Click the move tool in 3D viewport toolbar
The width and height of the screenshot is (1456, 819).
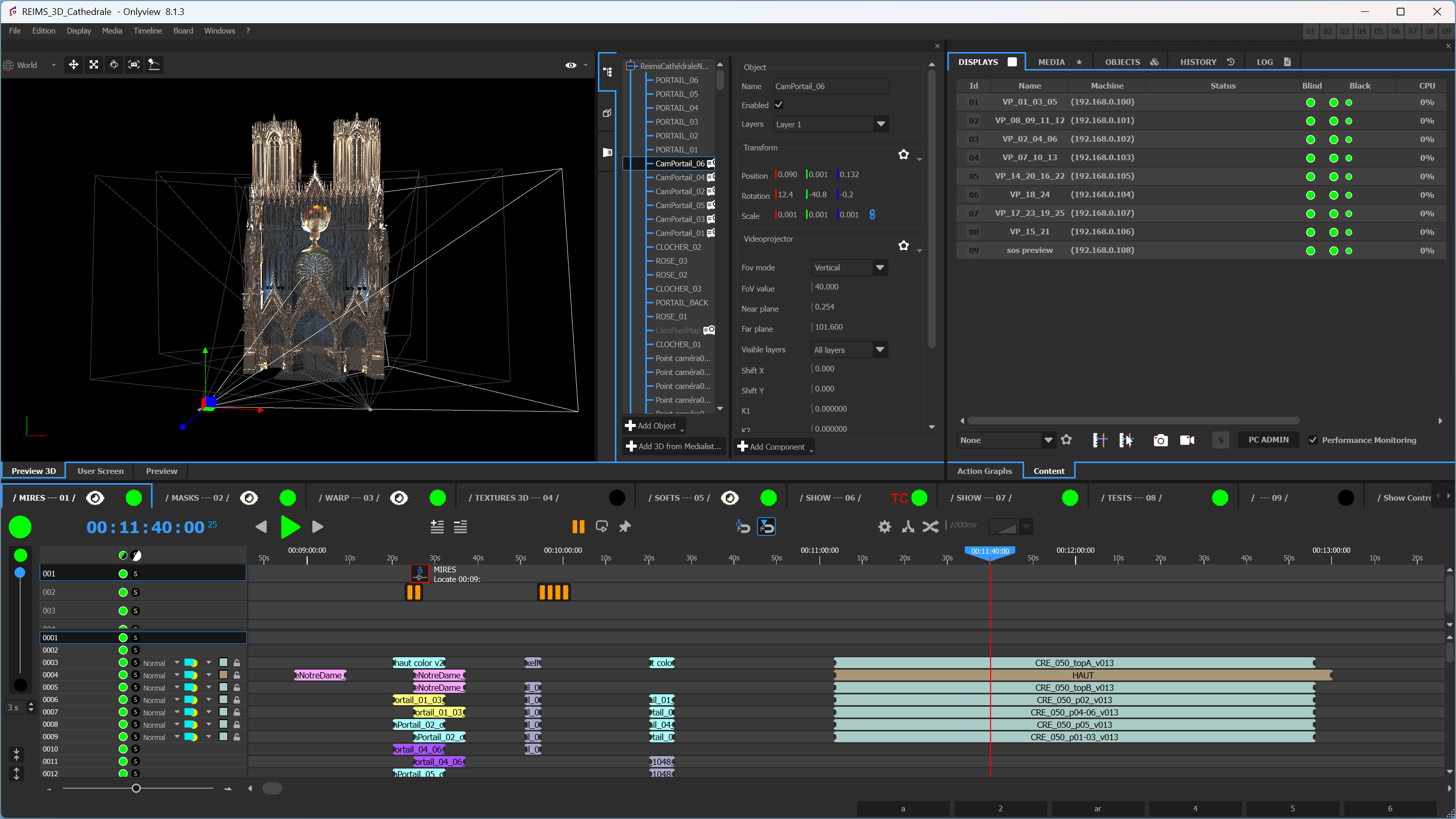click(x=74, y=65)
